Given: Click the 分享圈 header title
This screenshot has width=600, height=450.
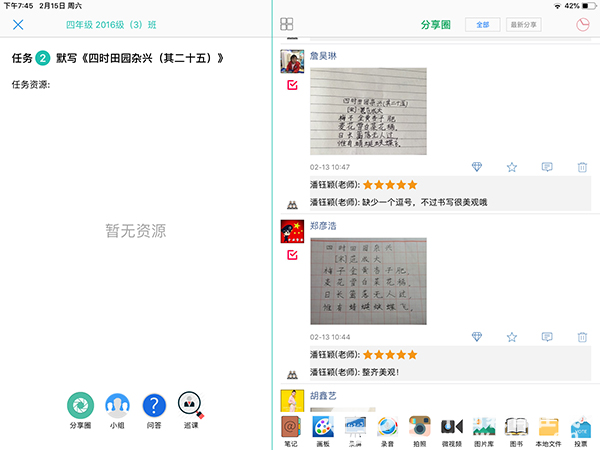Looking at the screenshot, I should (x=435, y=25).
